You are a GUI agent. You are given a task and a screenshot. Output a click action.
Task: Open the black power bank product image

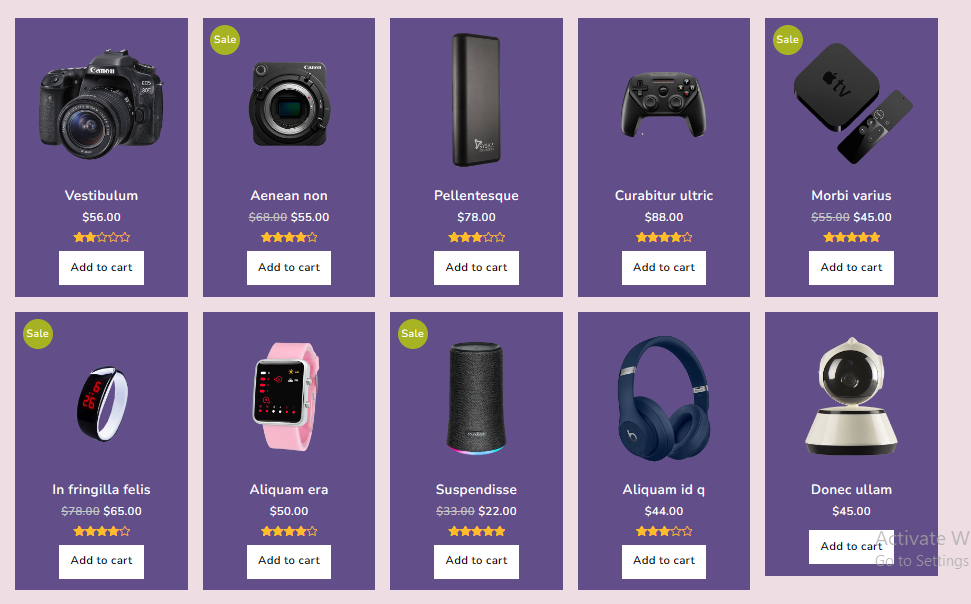476,100
